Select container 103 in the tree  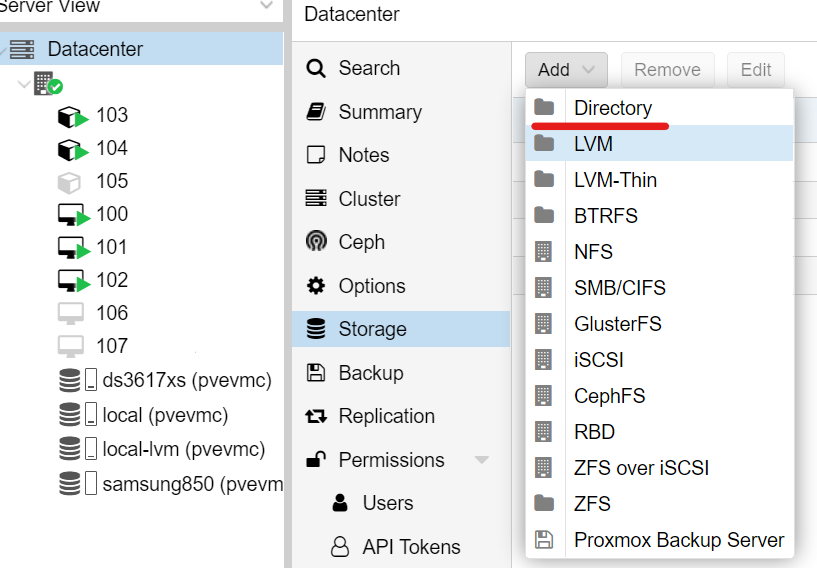(112, 115)
